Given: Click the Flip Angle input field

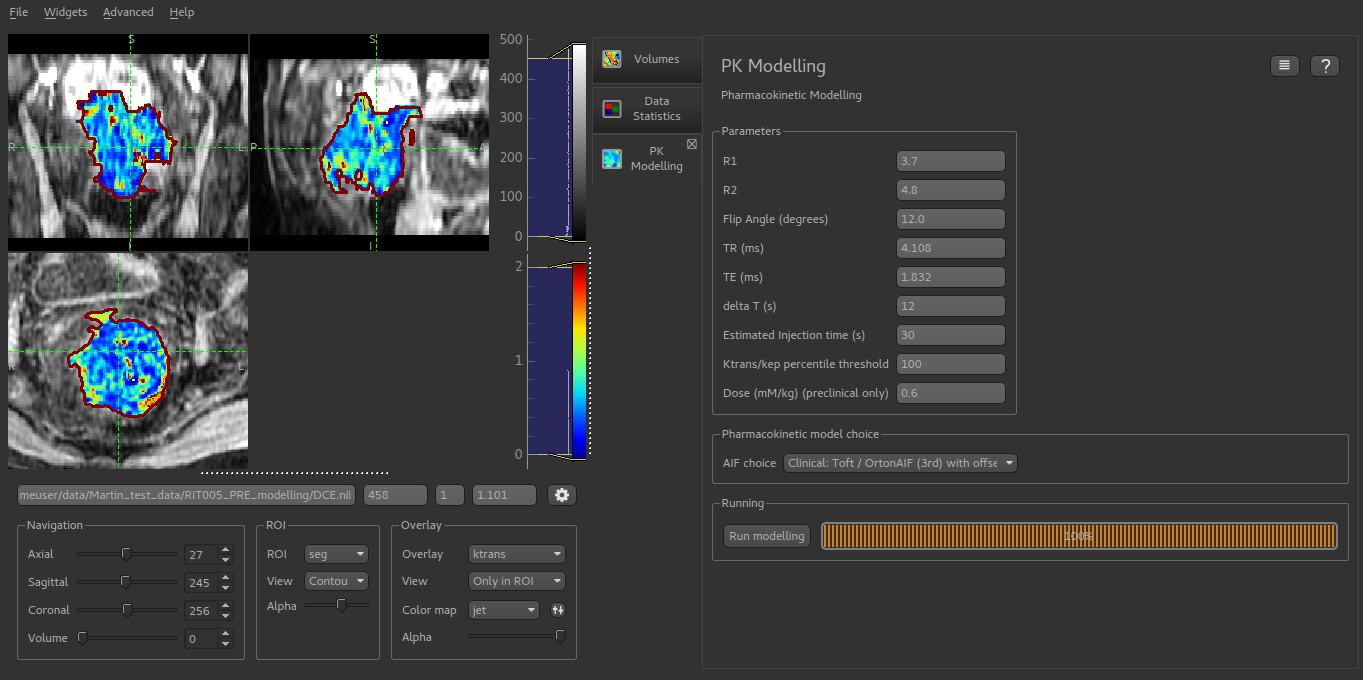Looking at the screenshot, I should [x=951, y=219].
